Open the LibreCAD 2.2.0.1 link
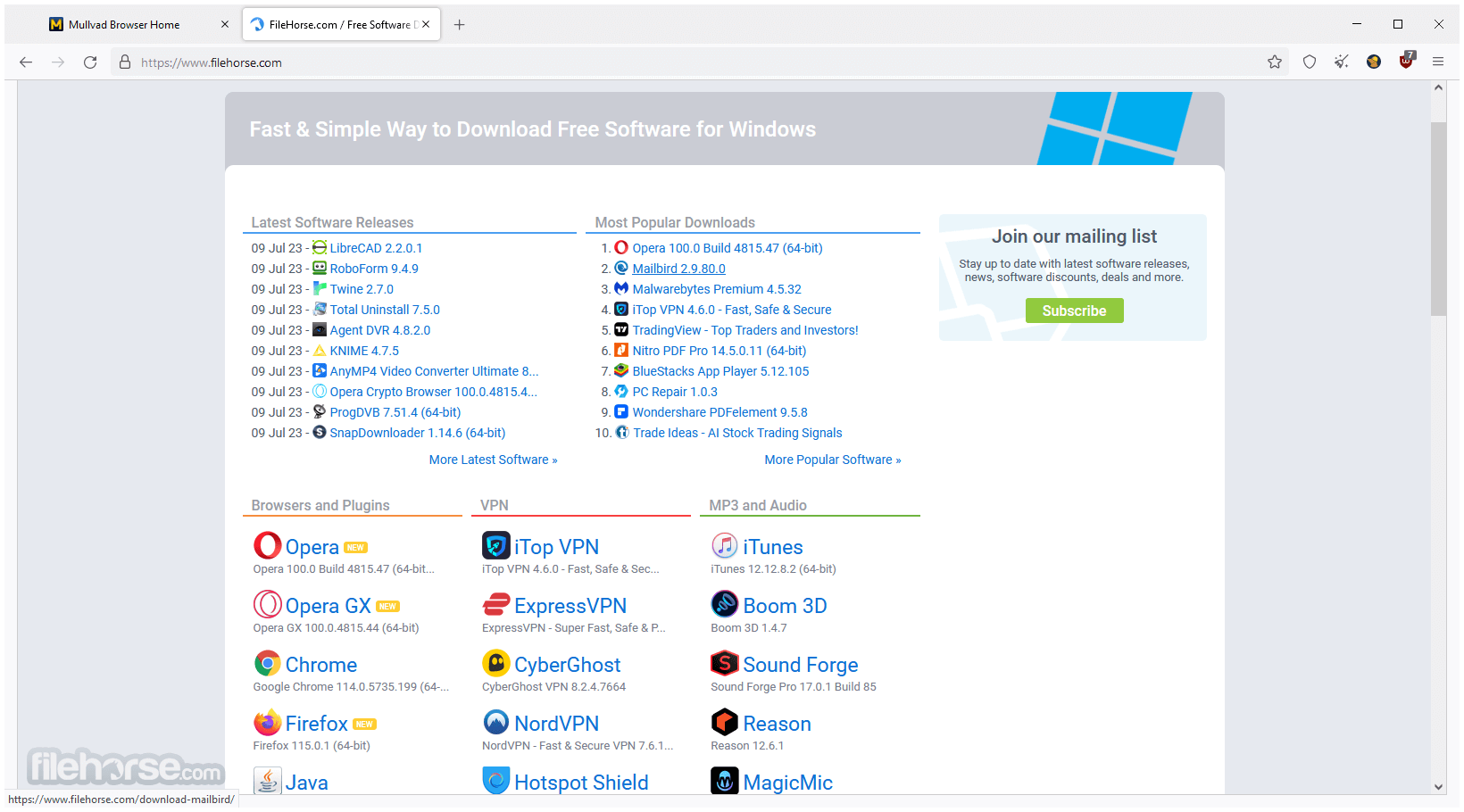The height and width of the screenshot is (812, 1464). (x=376, y=248)
